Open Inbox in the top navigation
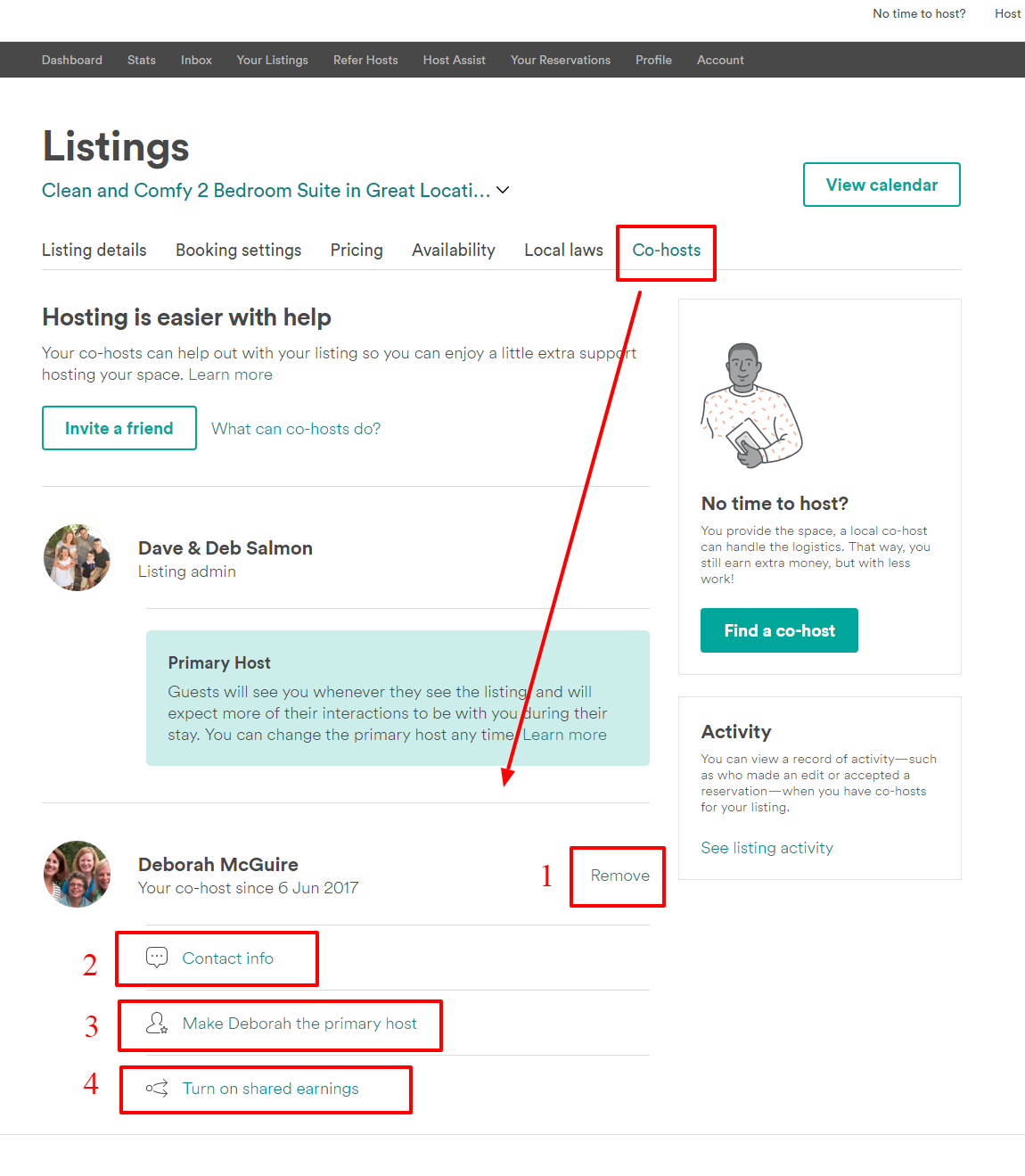1025x1176 pixels. point(196,60)
